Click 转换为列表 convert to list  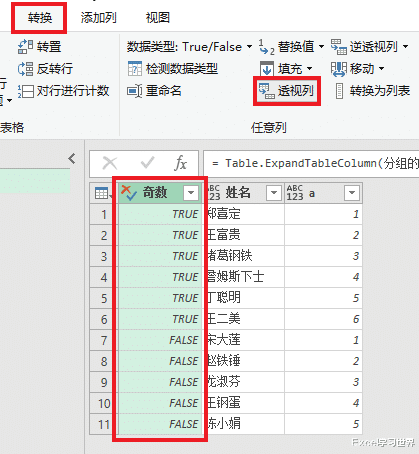click(x=373, y=91)
